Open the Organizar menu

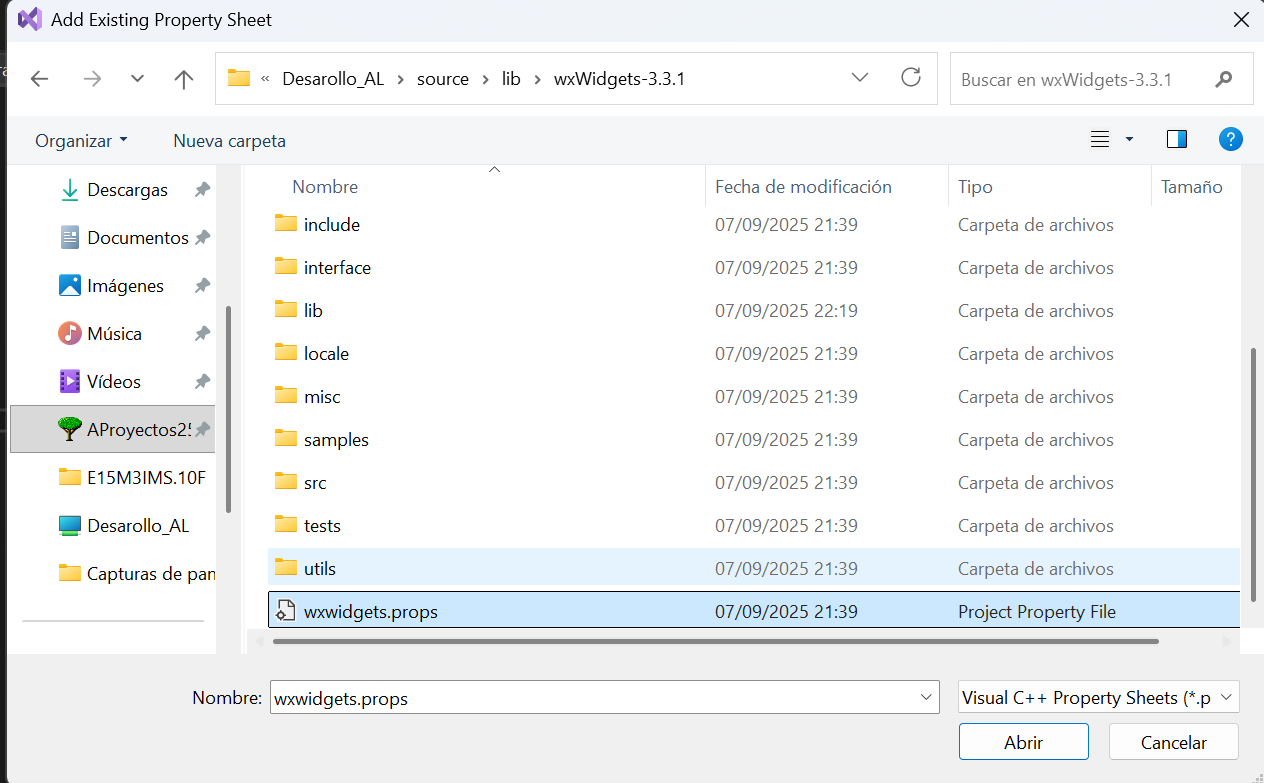[81, 141]
